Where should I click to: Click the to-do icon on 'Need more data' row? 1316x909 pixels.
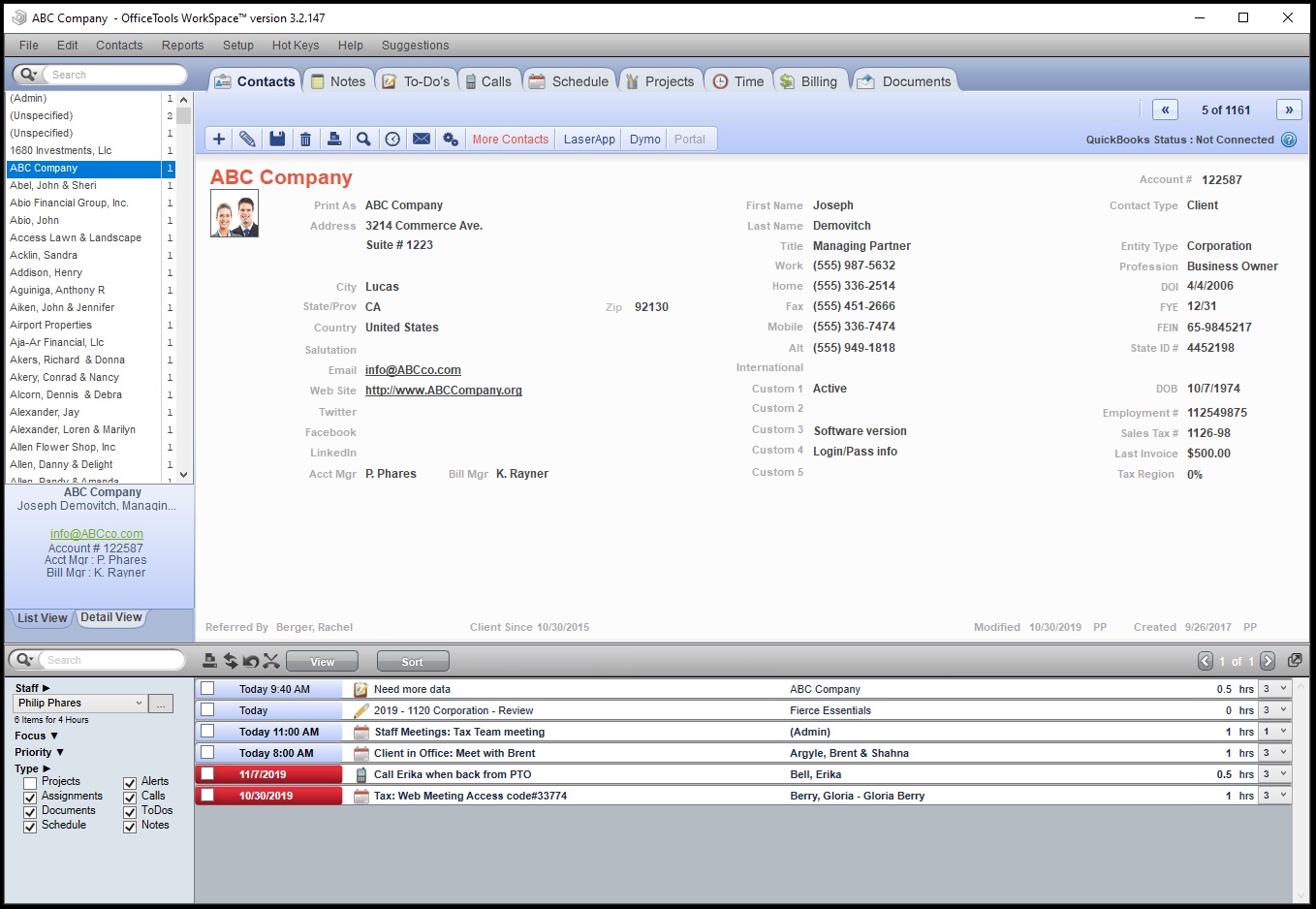point(360,689)
